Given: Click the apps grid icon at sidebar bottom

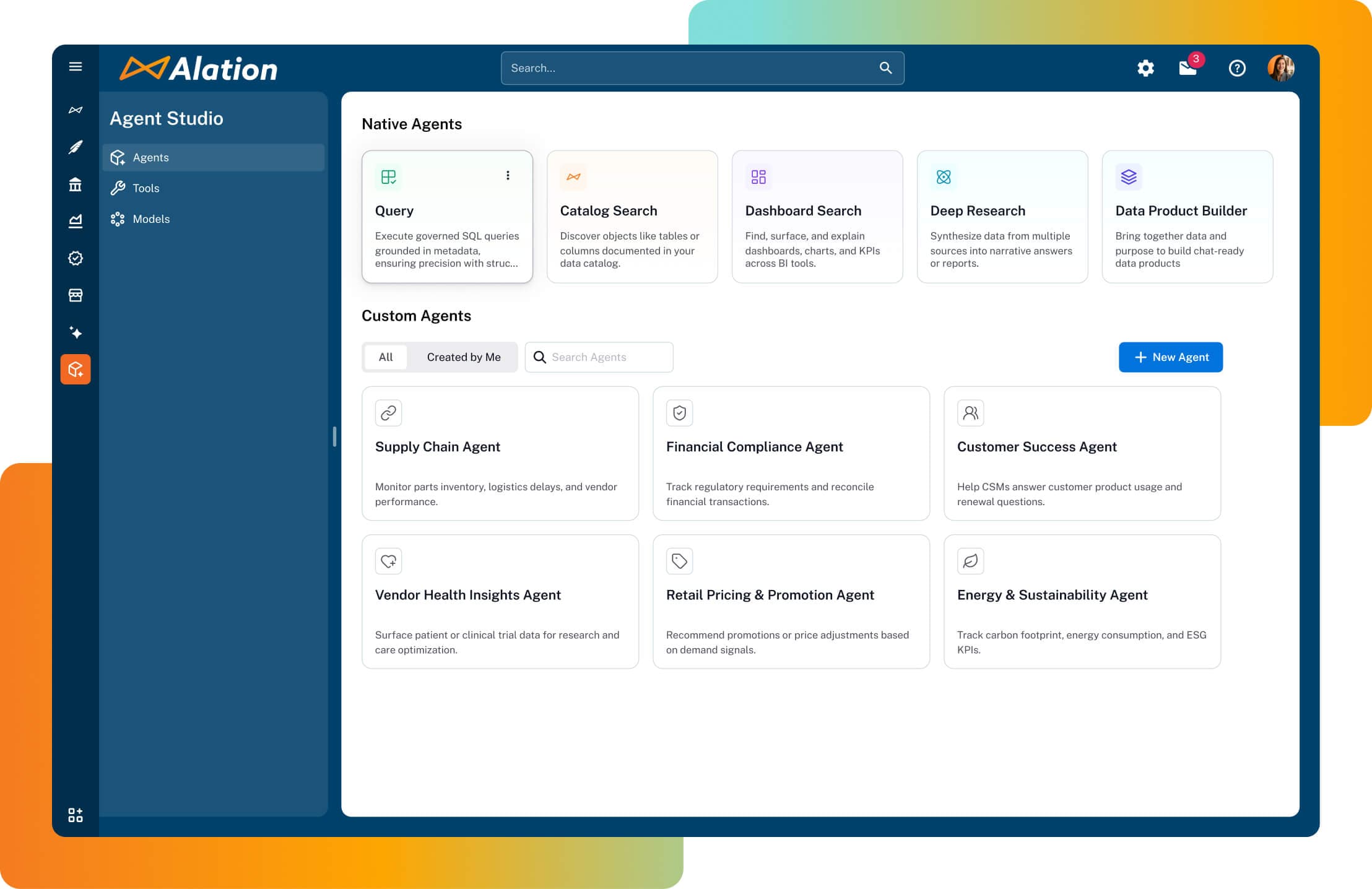Looking at the screenshot, I should [x=76, y=816].
